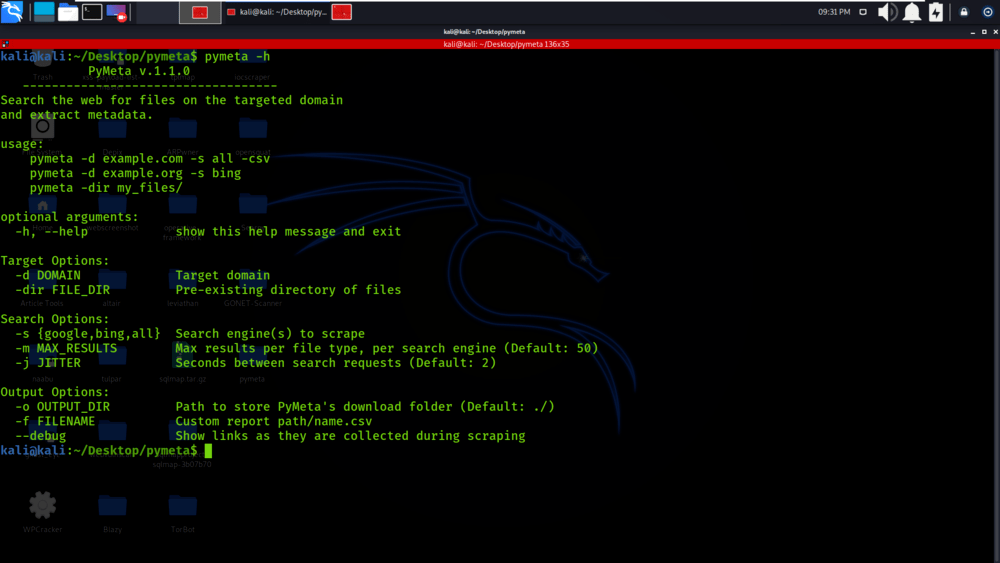The image size is (1000, 563).
Task: Click 'pymeta -dir my_files/' example line
Action: coord(106,188)
